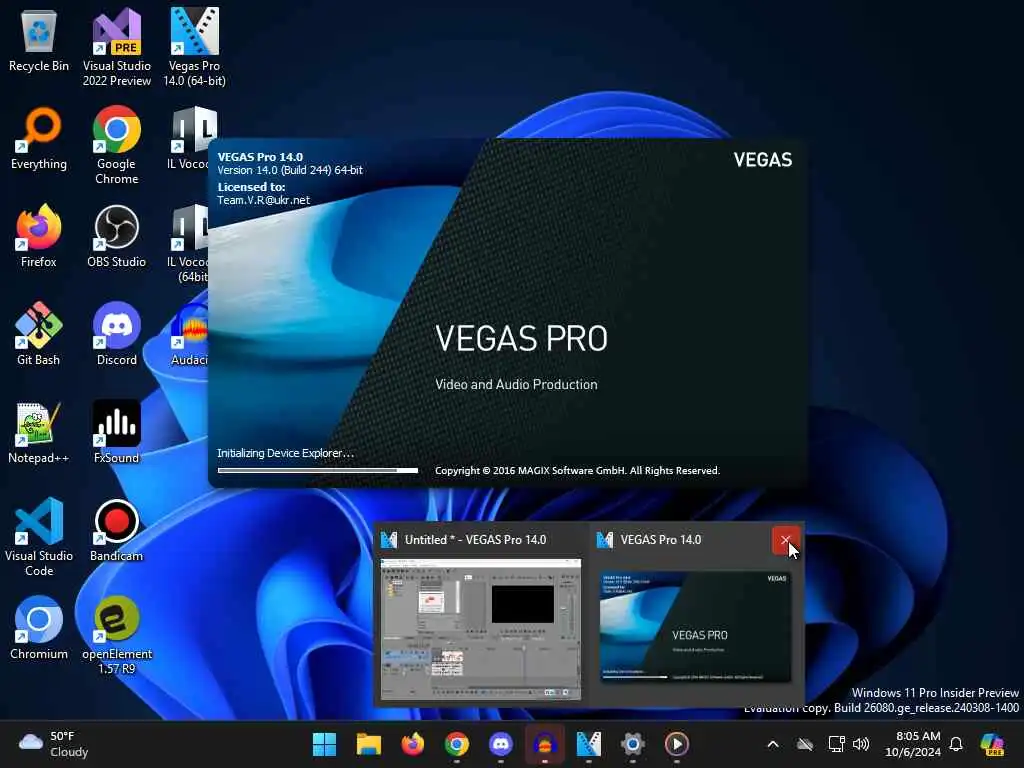Select the Firefox desktop shortcut

click(x=39, y=236)
